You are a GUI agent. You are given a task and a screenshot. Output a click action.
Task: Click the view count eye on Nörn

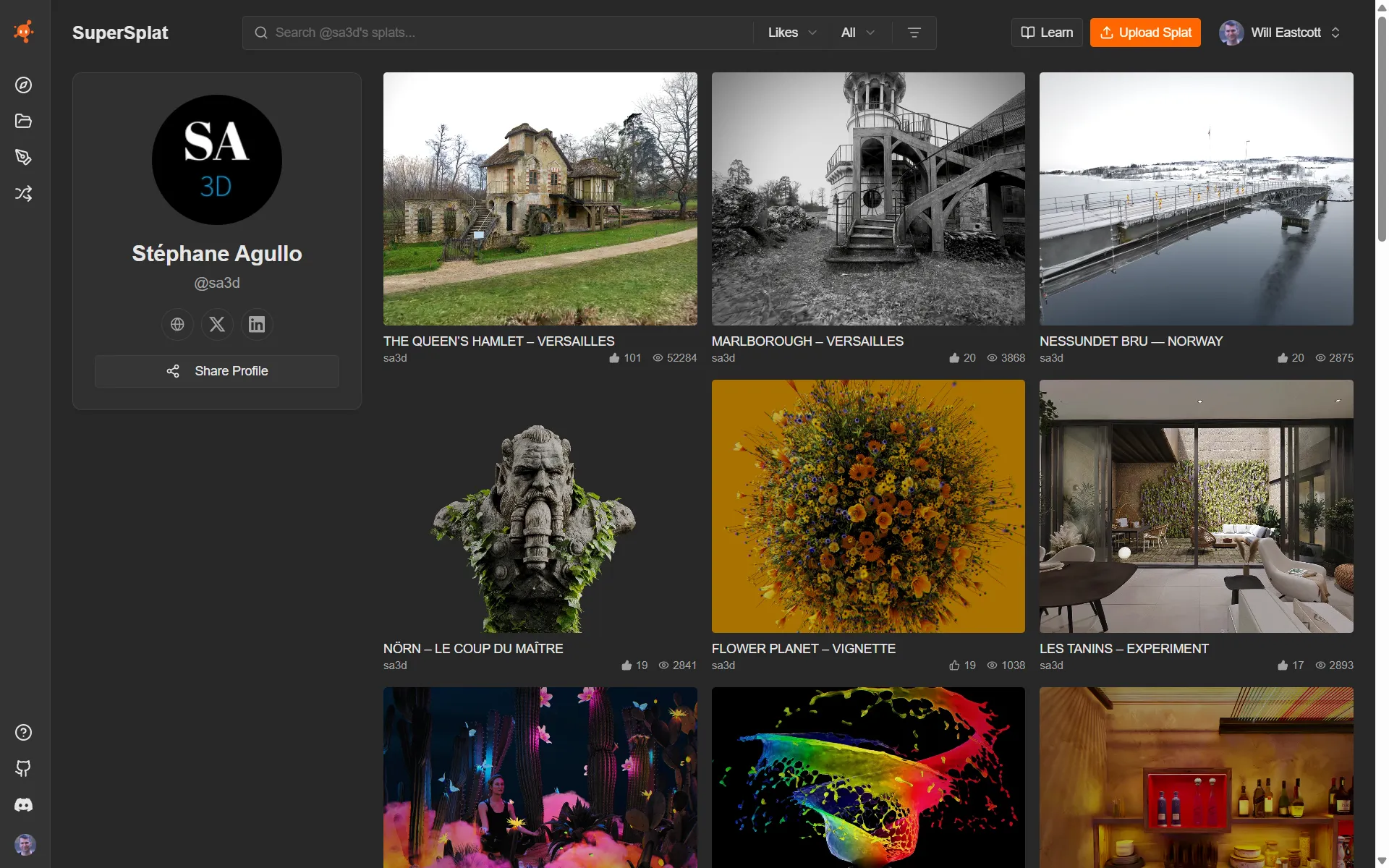pyautogui.click(x=663, y=665)
